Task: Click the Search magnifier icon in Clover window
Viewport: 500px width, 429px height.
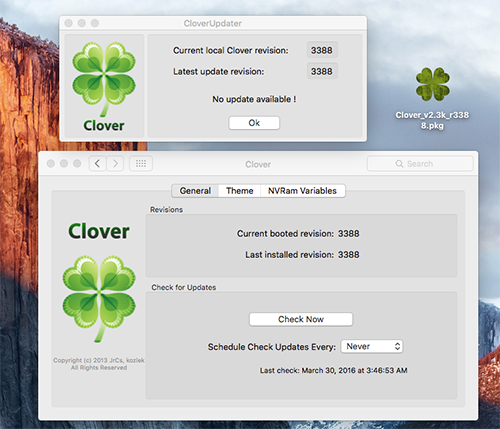Action: click(x=399, y=164)
